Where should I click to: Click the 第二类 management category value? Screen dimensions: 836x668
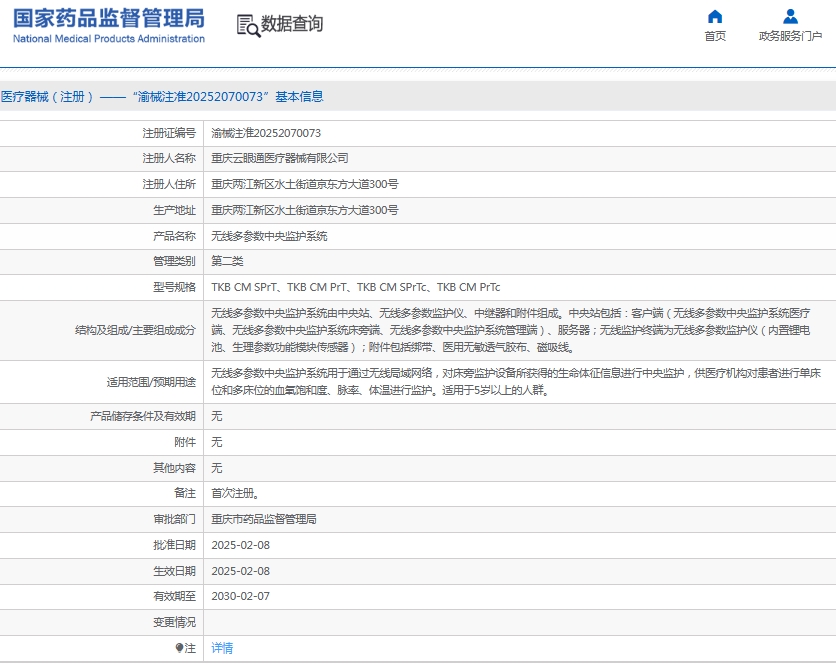(x=227, y=261)
